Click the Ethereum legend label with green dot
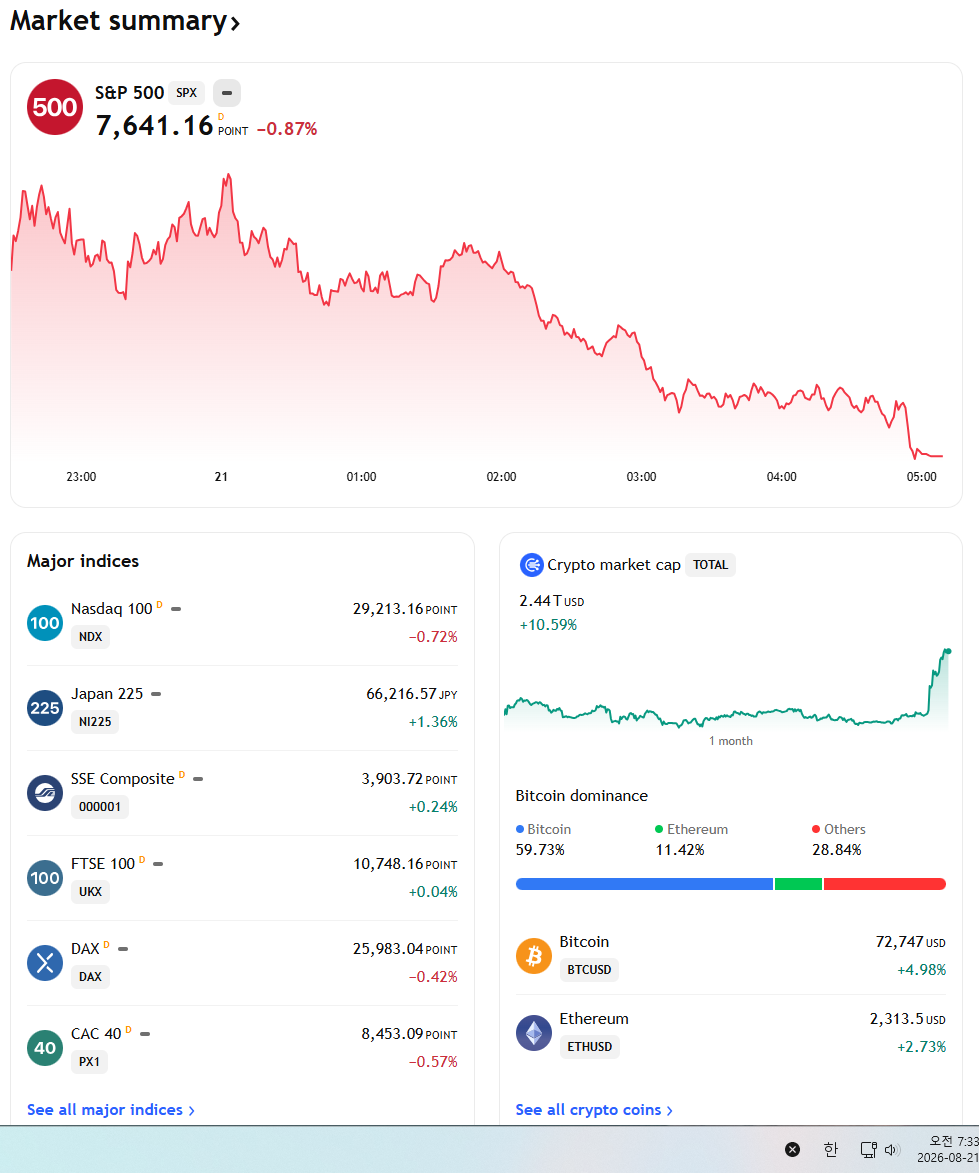 pos(691,829)
